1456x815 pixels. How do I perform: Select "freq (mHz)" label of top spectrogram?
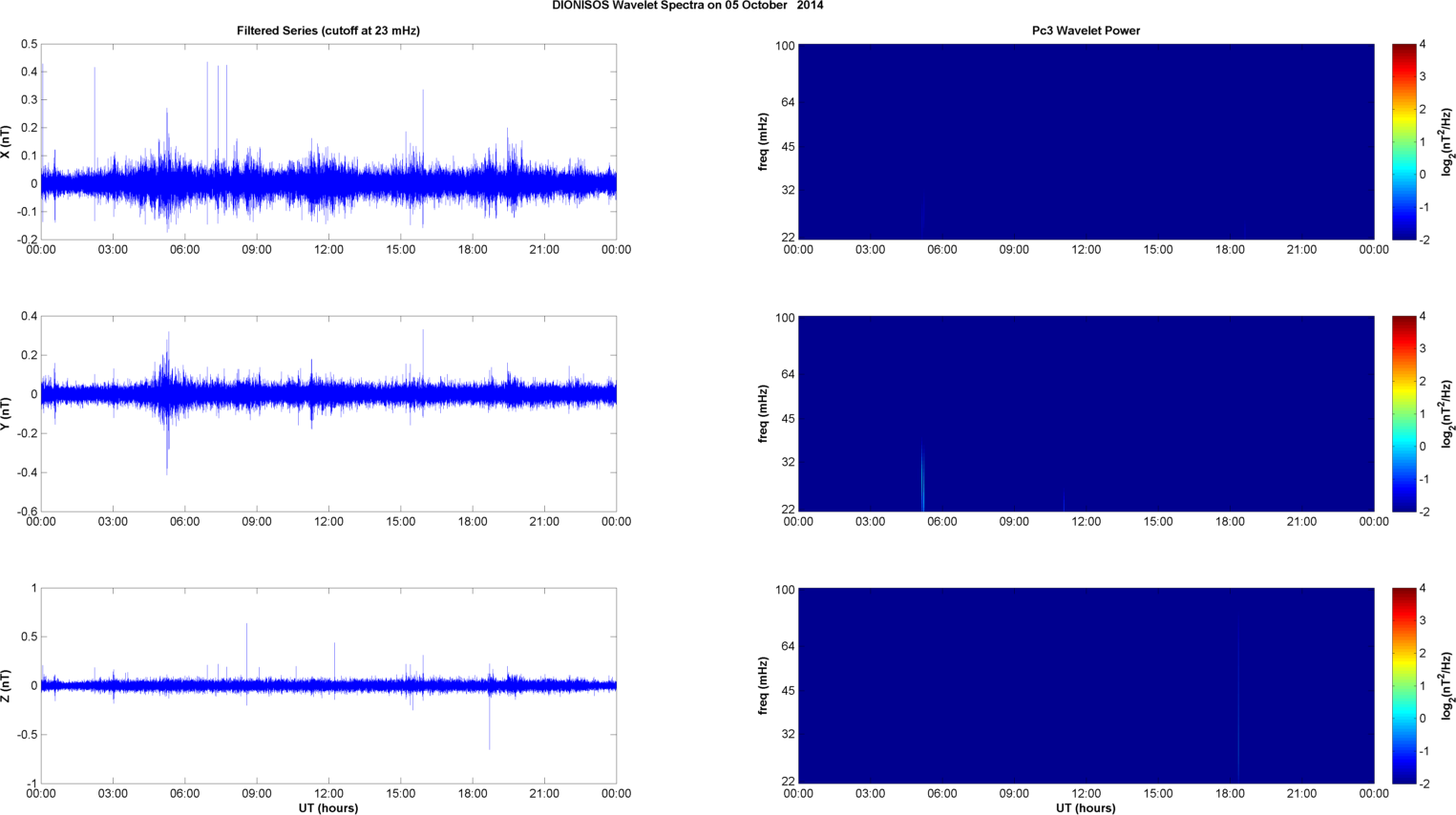(764, 142)
